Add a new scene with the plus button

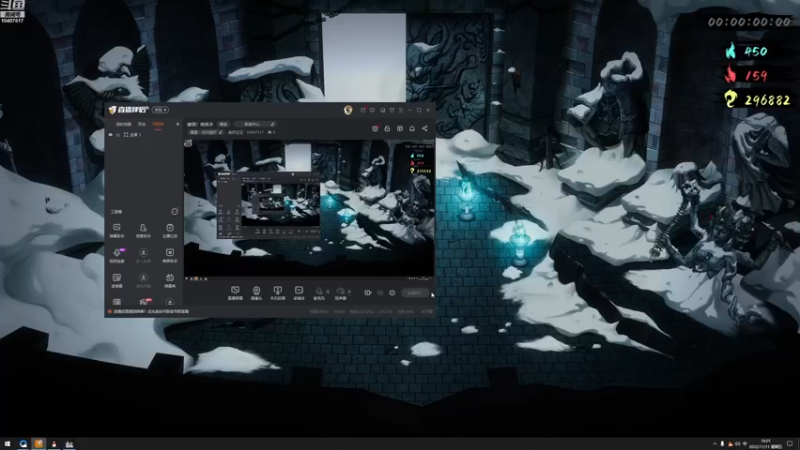pos(178,124)
